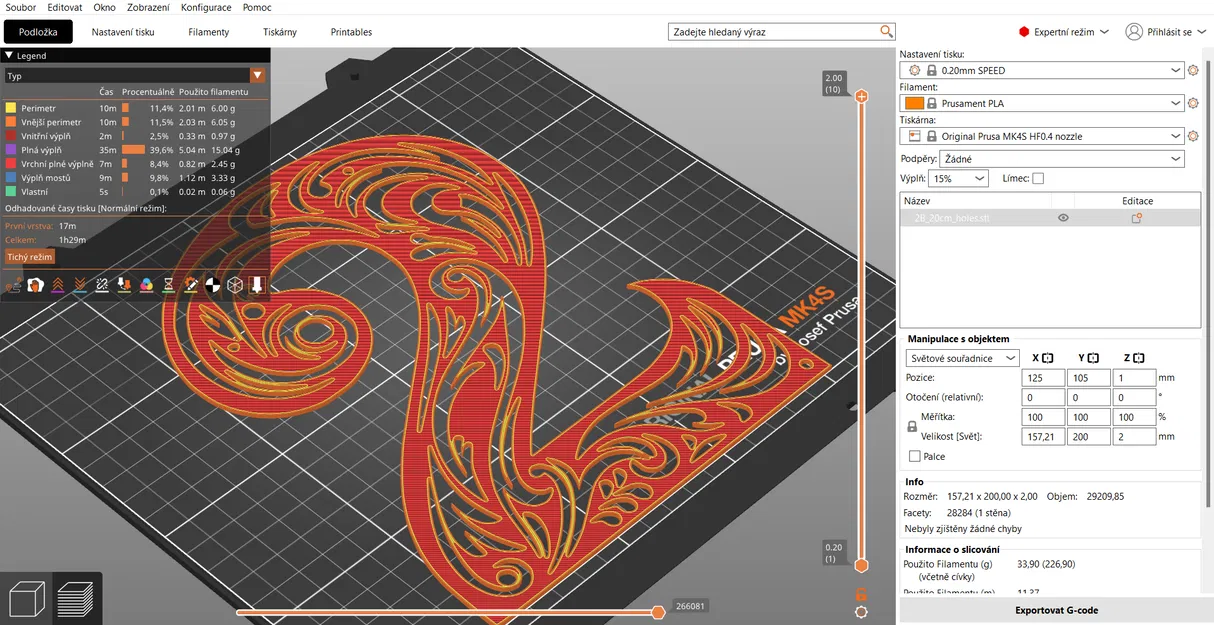
Task: Collapse the Legend panel triangle
Action: (x=9, y=56)
